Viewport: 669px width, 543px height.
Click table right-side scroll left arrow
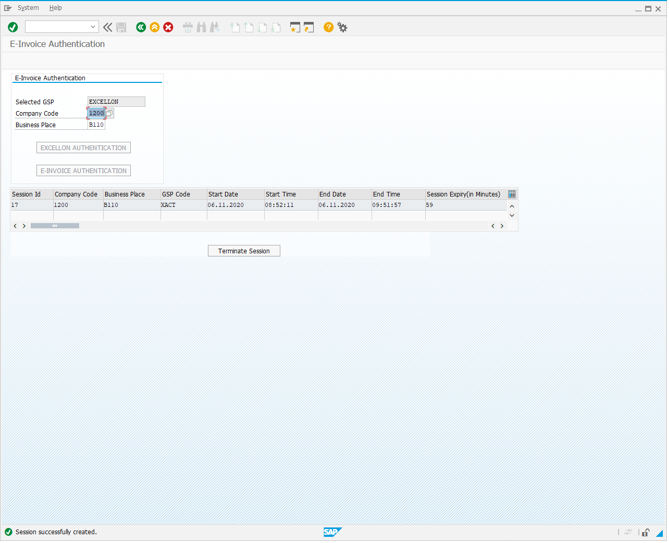(x=493, y=226)
